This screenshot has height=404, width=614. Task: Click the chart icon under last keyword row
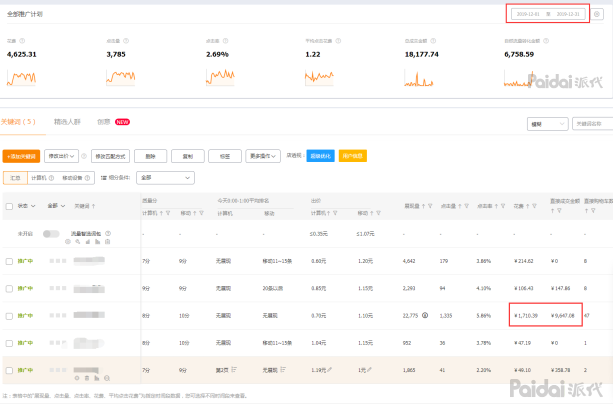coord(97,378)
